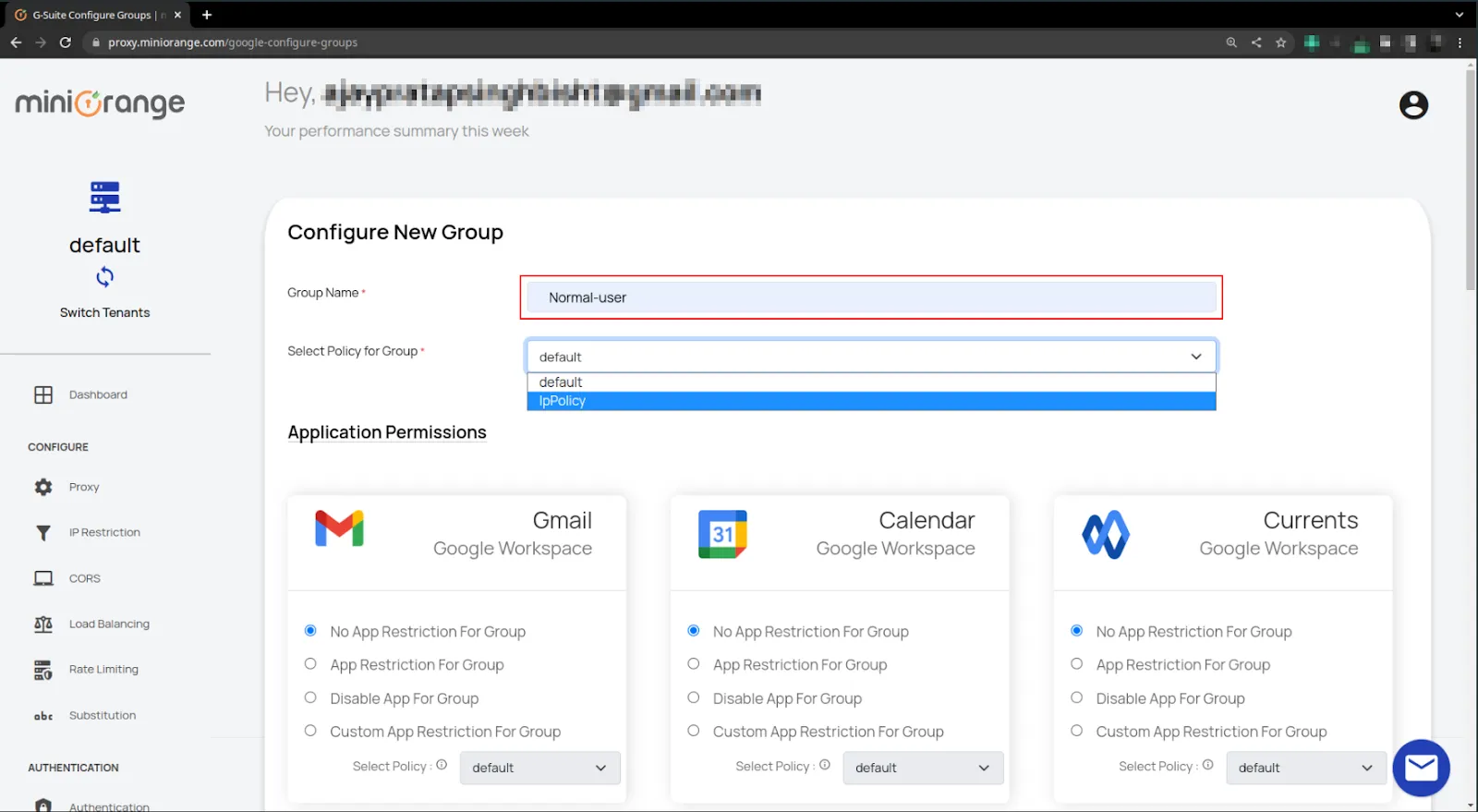The width and height of the screenshot is (1478, 812).
Task: Click the Gmail logo icon
Action: click(x=339, y=528)
